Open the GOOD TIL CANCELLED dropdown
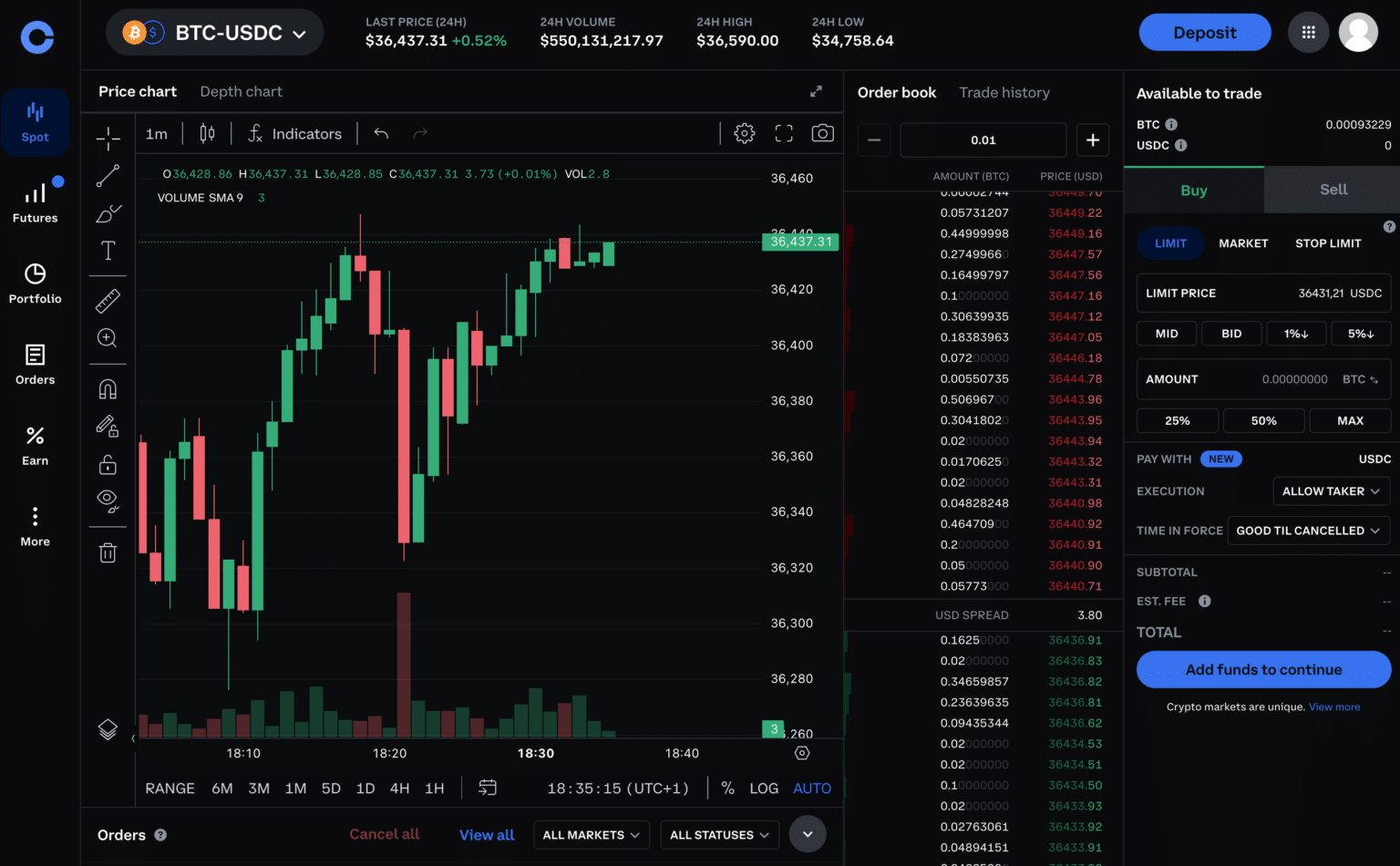The height and width of the screenshot is (866, 1400). [x=1308, y=531]
